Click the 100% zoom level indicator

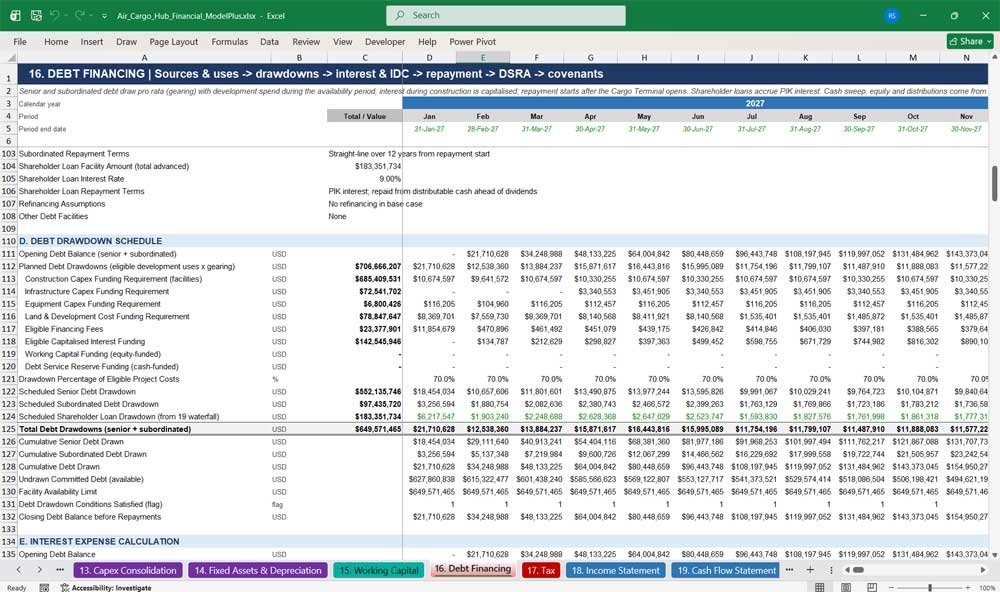pyautogui.click(x=987, y=588)
